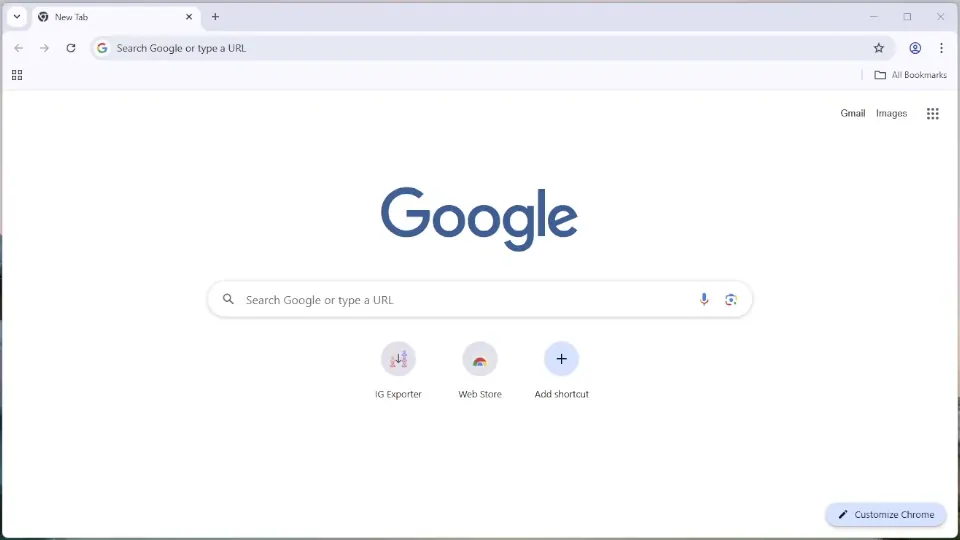960x540 pixels.
Task: Open Google apps grid launcher
Action: click(932, 113)
